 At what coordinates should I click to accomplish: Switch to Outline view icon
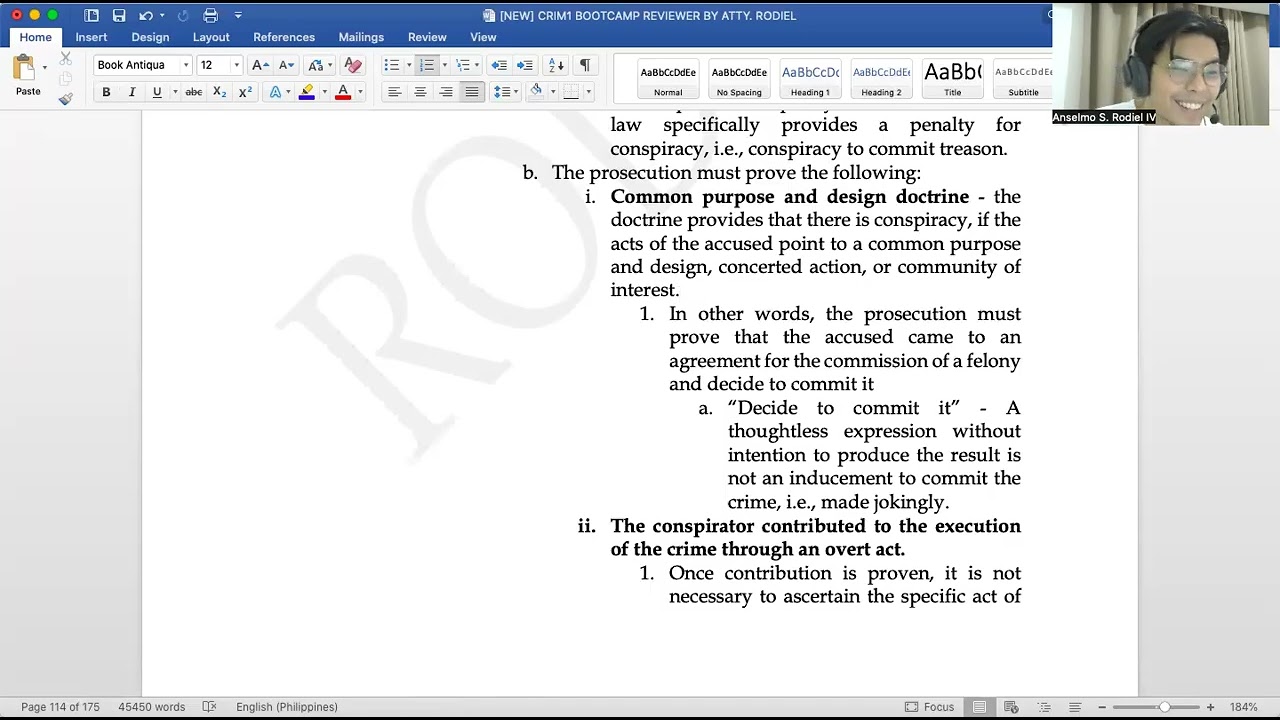point(1044,707)
